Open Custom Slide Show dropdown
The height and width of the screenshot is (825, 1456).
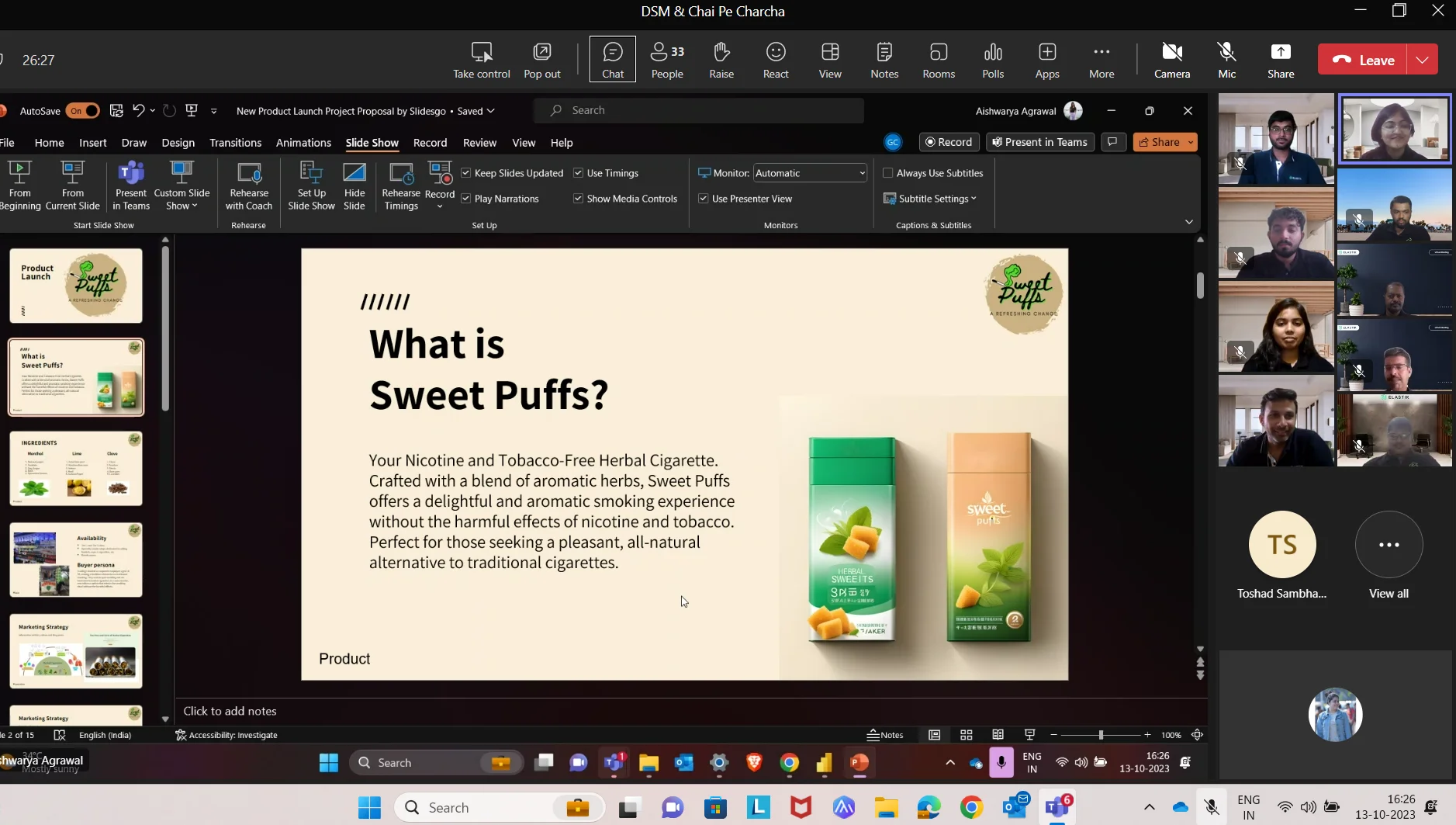pos(182,185)
